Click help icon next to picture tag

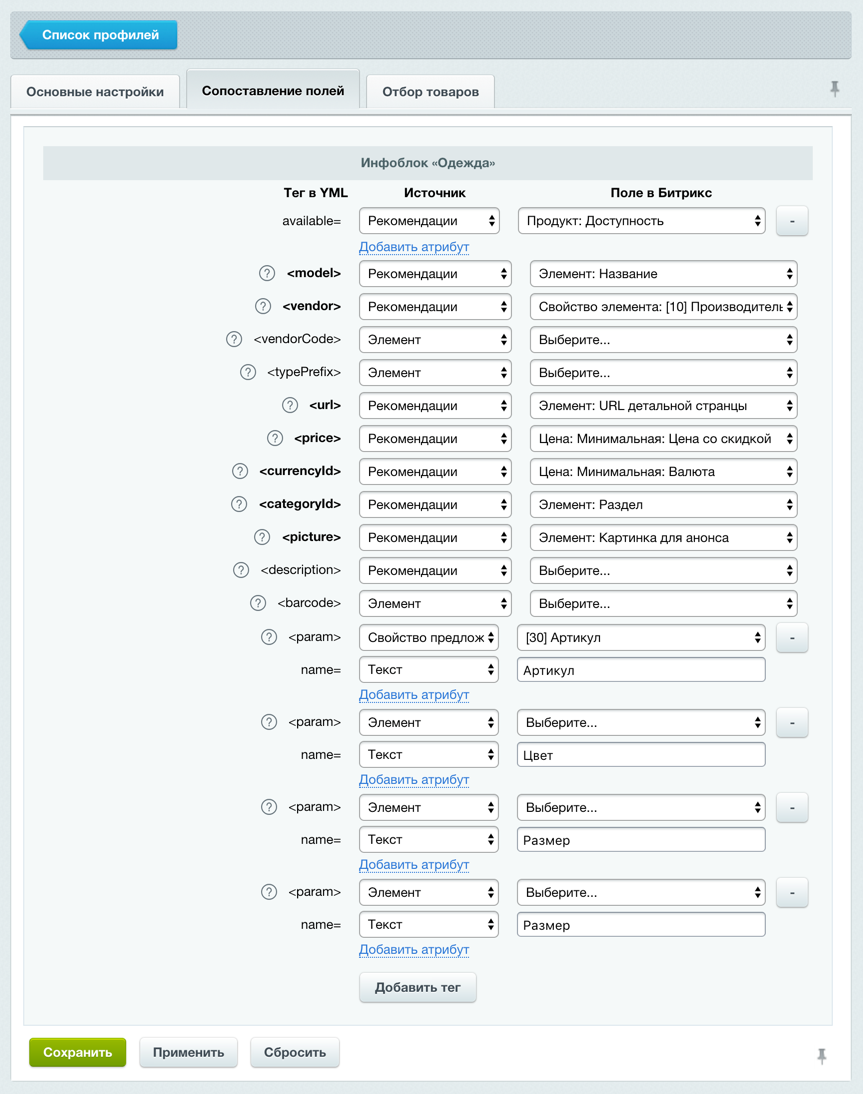[x=262, y=537]
